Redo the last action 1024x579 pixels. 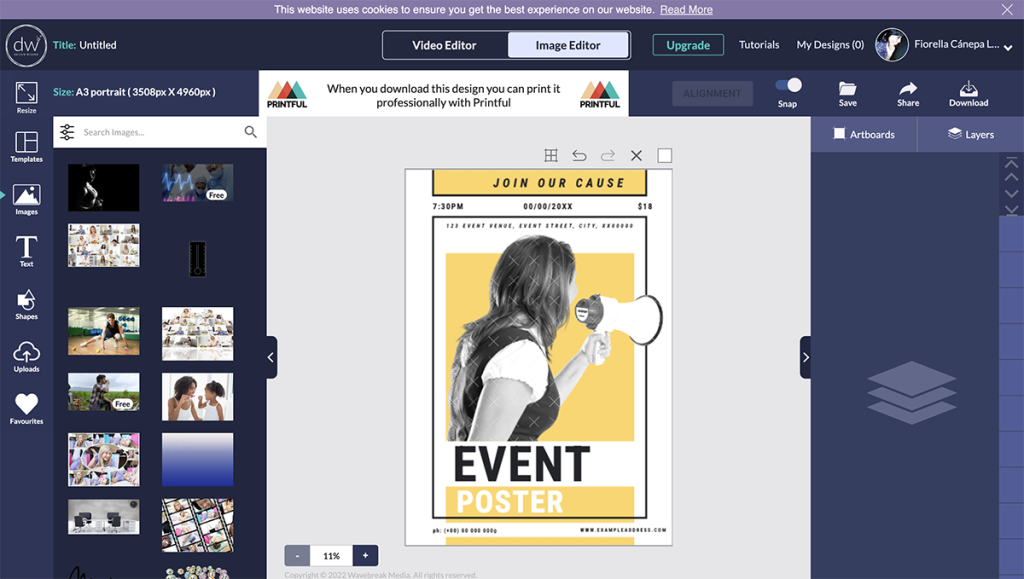point(608,156)
